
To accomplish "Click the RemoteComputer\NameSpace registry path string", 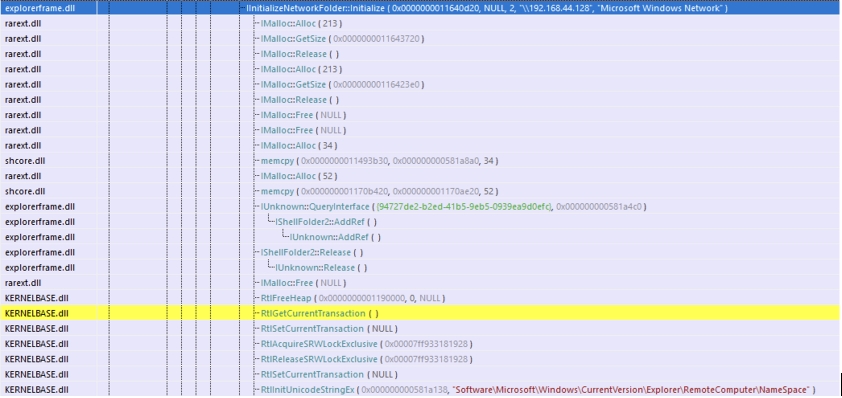I will 632,389.
